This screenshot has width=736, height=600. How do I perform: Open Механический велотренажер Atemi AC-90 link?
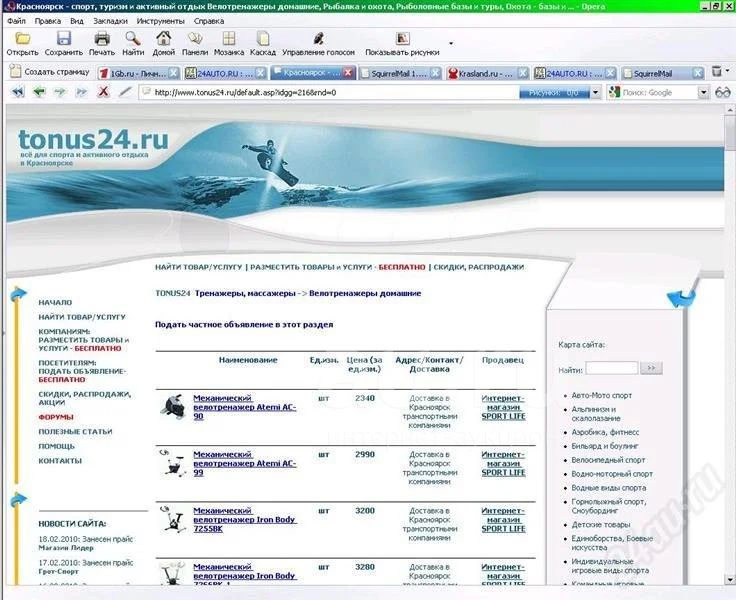tap(245, 407)
